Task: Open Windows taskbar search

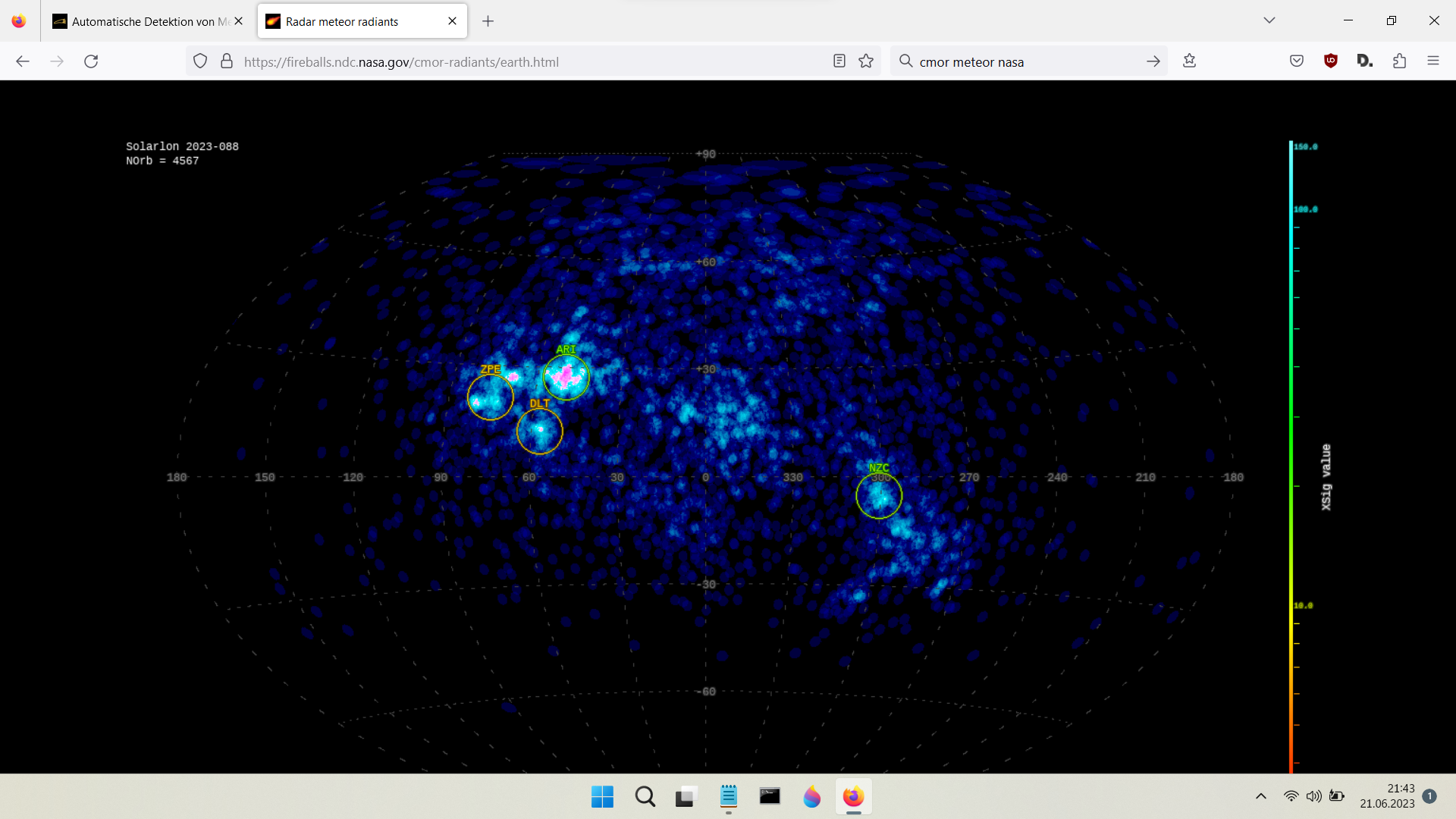Action: coord(645,796)
